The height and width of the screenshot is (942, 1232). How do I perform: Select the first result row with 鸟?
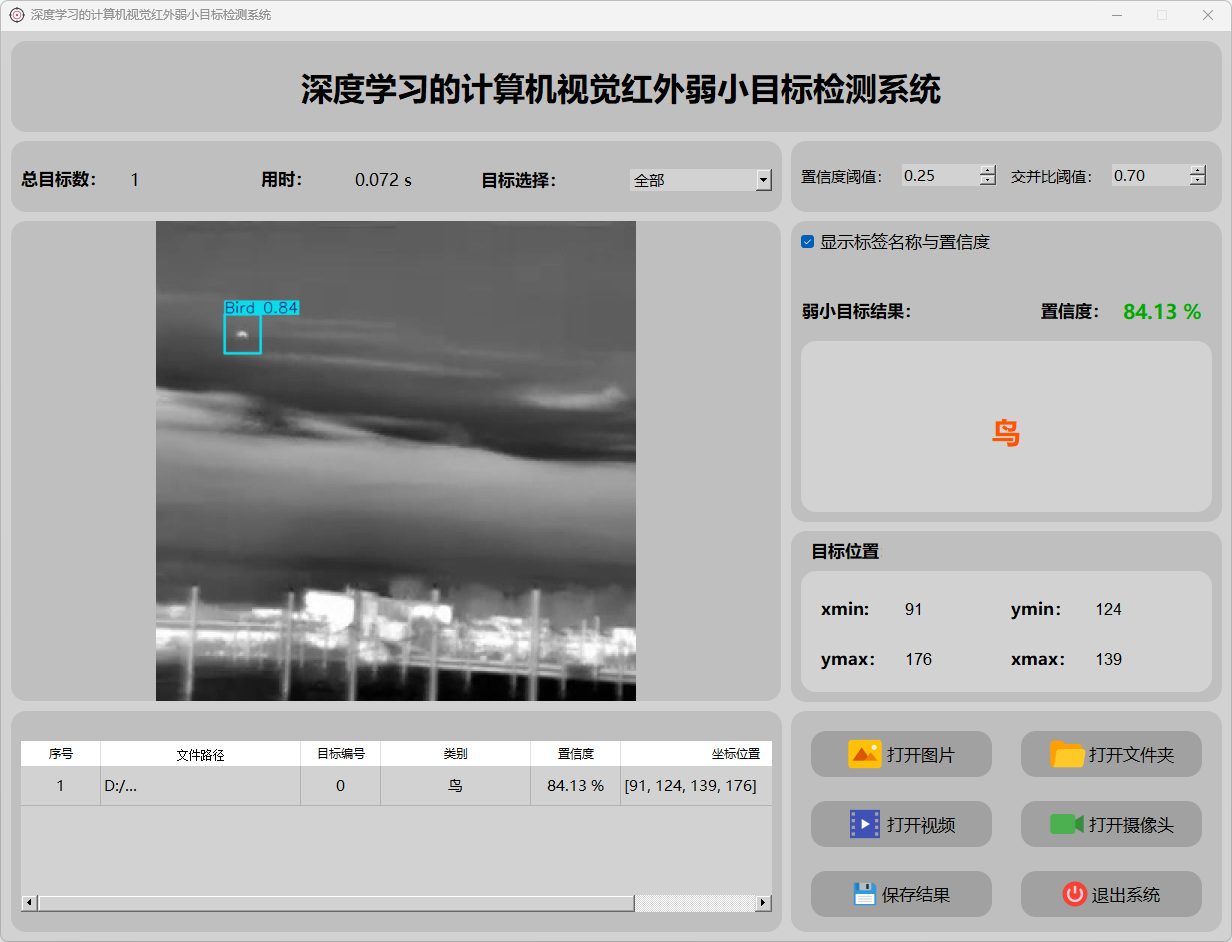tap(455, 786)
